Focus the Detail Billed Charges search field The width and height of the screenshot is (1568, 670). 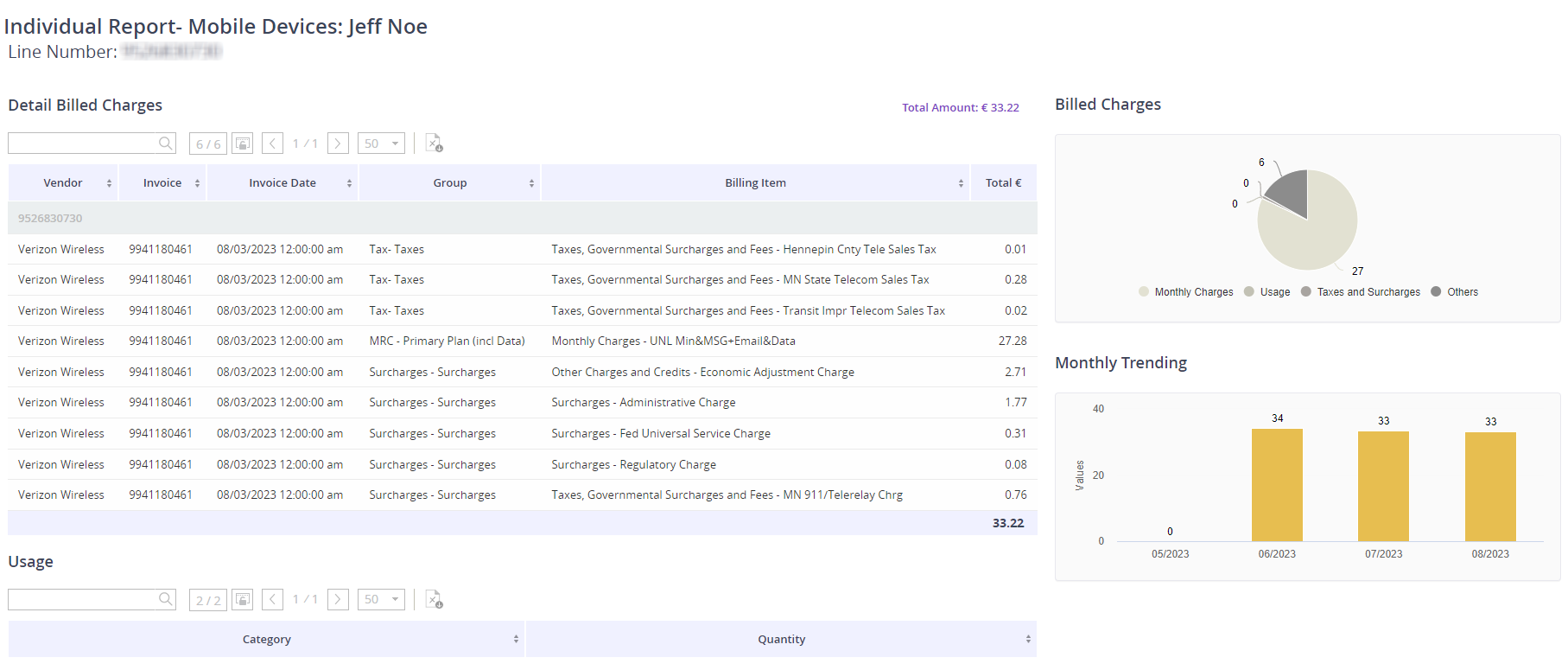[x=84, y=144]
